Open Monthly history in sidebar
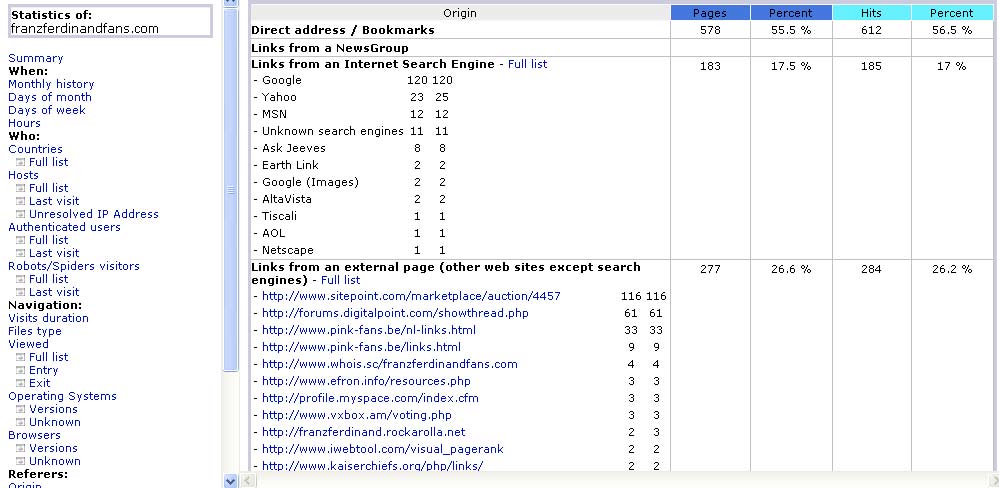 click(51, 84)
